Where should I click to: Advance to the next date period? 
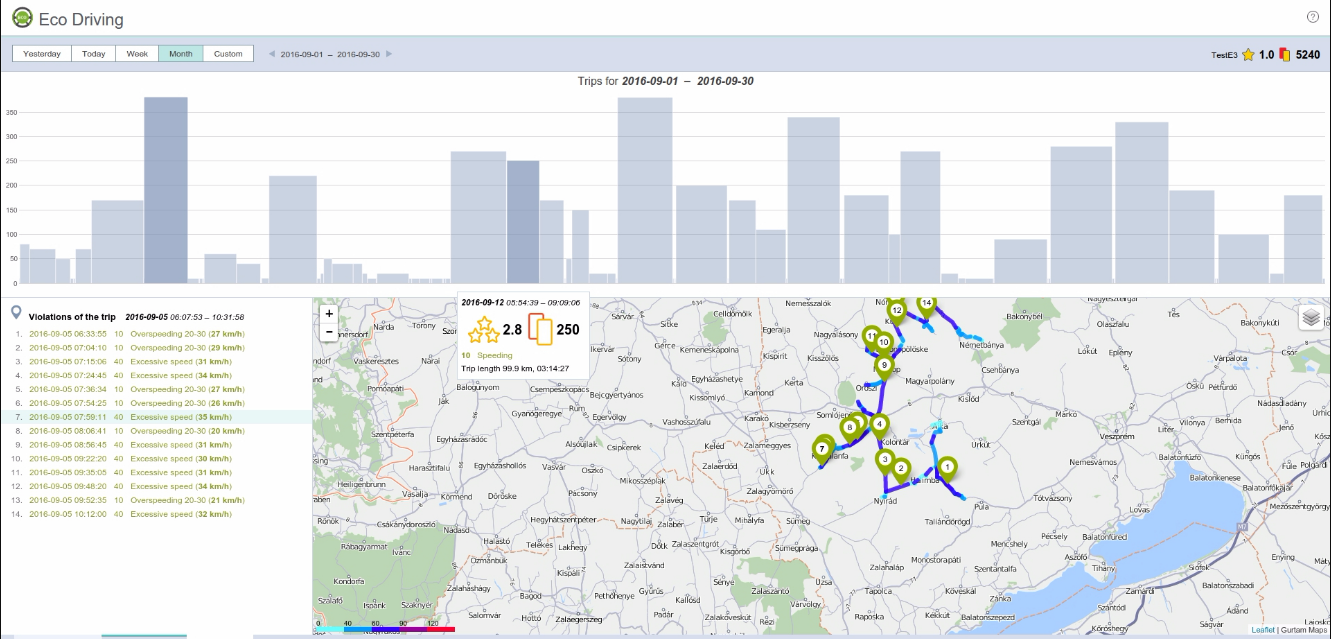point(389,54)
